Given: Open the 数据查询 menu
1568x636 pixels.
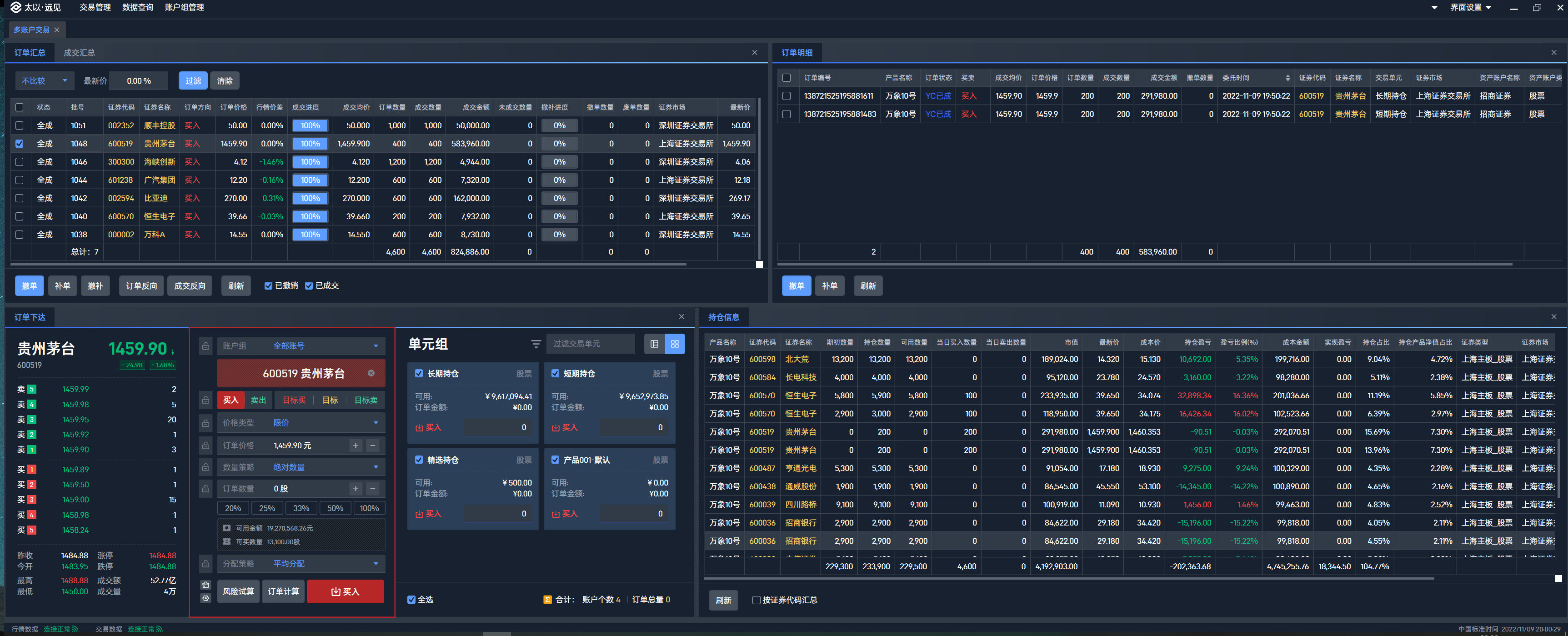Looking at the screenshot, I should 138,7.
